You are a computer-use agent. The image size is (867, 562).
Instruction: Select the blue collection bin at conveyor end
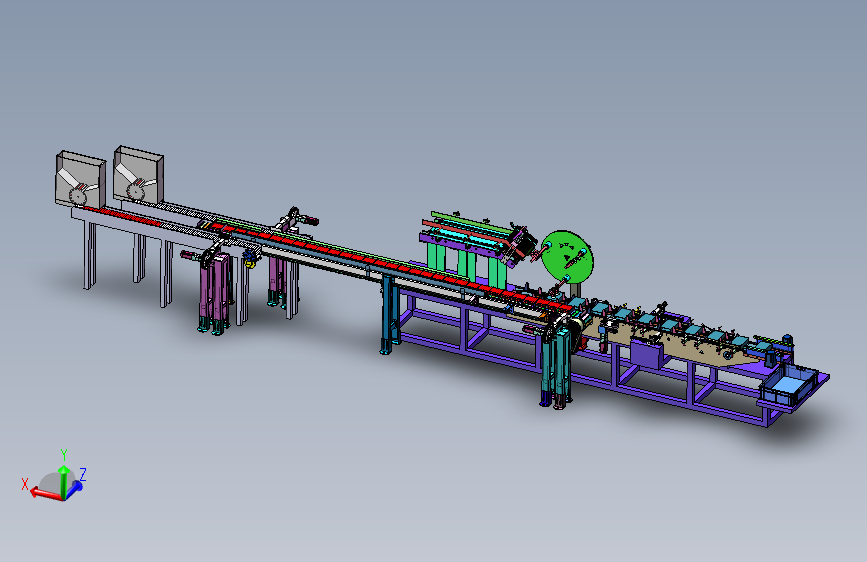coord(789,387)
